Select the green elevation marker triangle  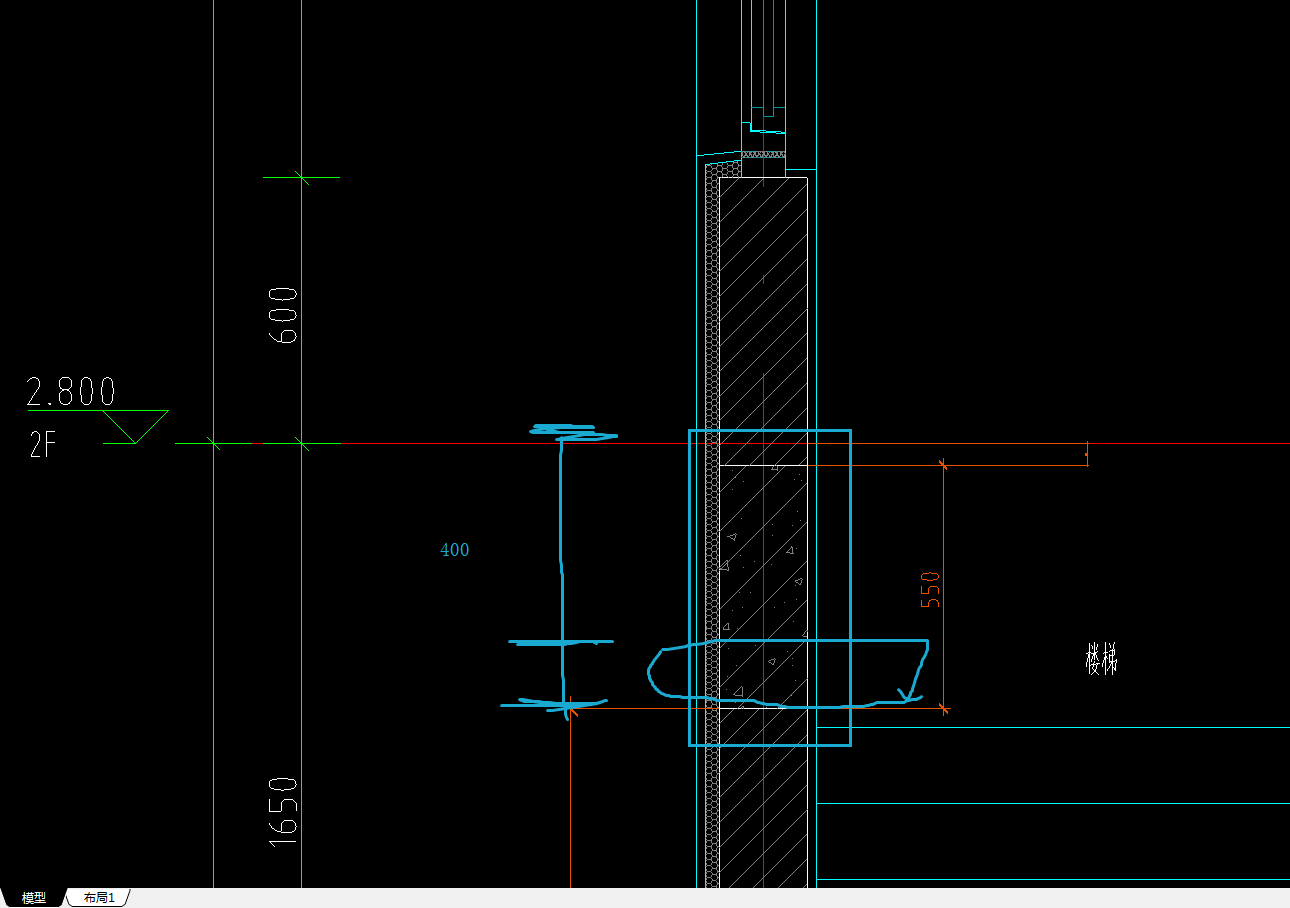tap(136, 426)
